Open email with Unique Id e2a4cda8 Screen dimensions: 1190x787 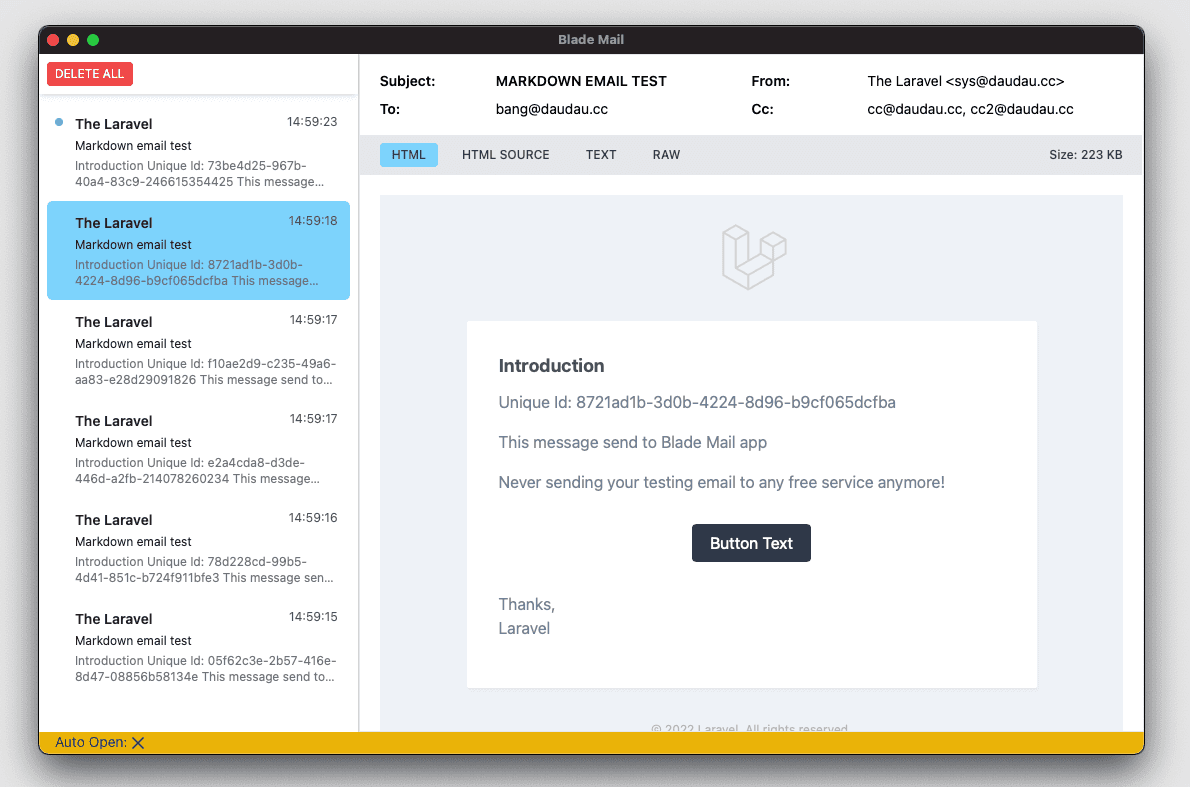tap(198, 449)
